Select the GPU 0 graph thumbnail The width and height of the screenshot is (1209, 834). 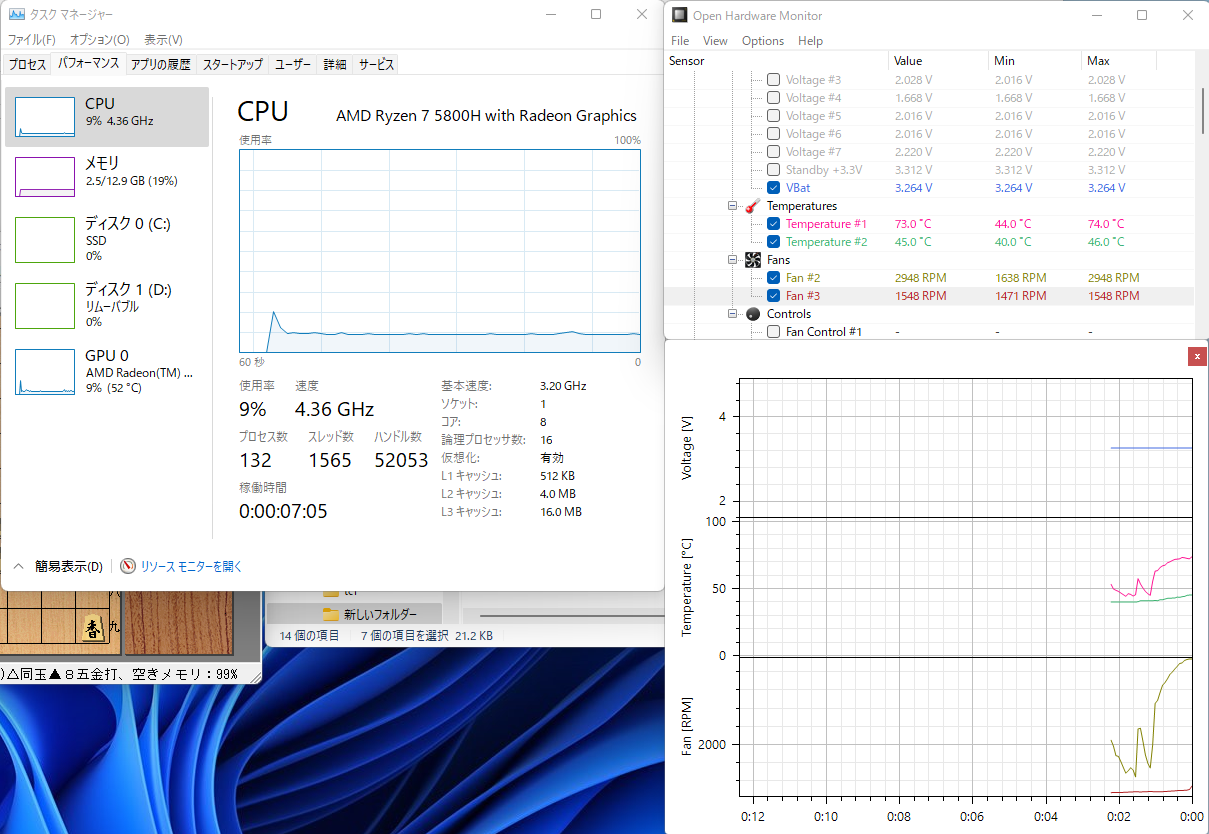[45, 370]
